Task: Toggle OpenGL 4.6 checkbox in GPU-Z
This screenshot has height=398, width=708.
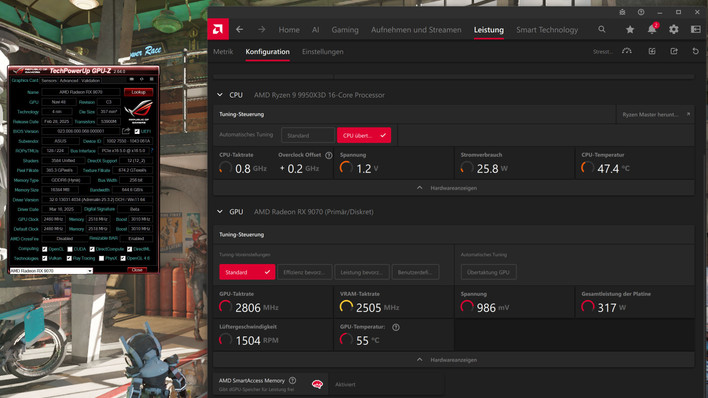Action: [123, 258]
